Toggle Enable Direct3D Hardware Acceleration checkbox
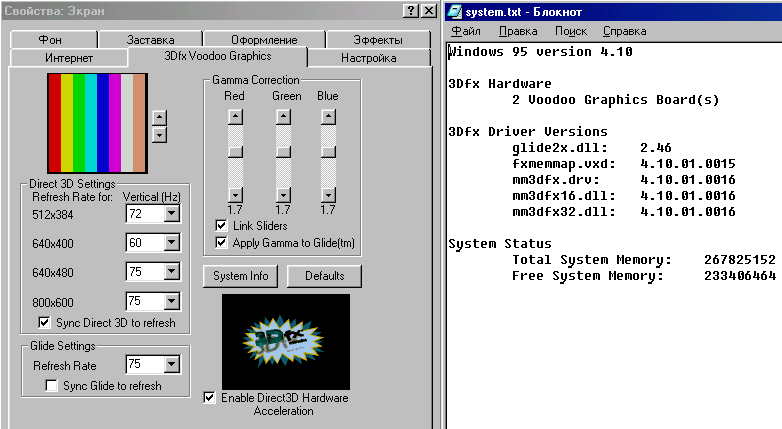The height and width of the screenshot is (429, 782). pyautogui.click(x=209, y=398)
